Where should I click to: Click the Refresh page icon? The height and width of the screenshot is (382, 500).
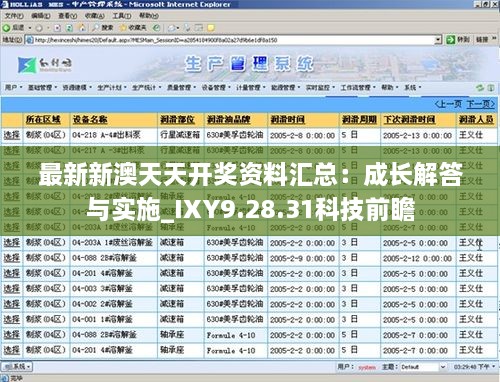coord(69,28)
